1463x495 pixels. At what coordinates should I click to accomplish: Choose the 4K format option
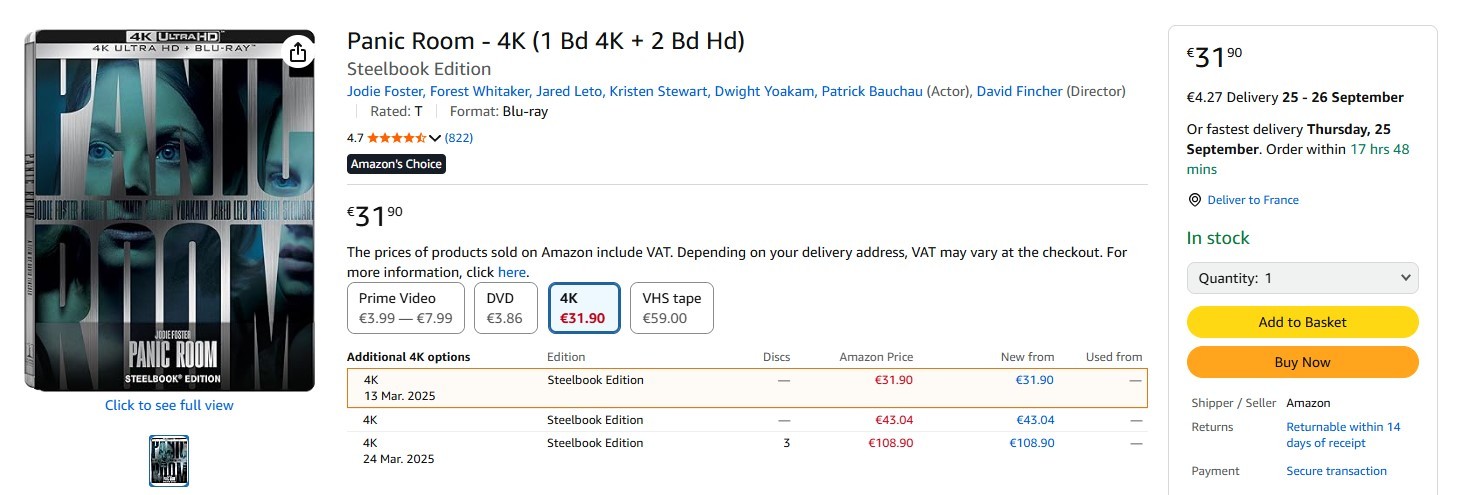coord(584,308)
